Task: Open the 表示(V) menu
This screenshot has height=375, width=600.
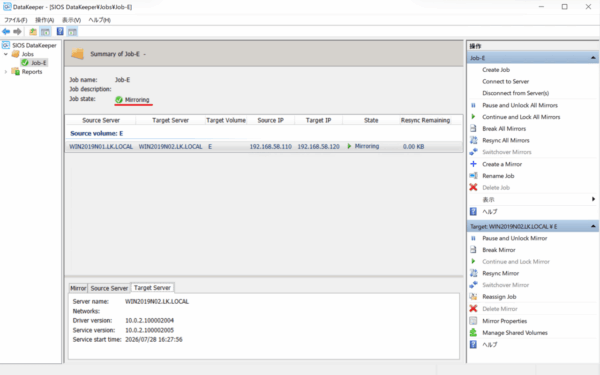Action: [x=72, y=20]
